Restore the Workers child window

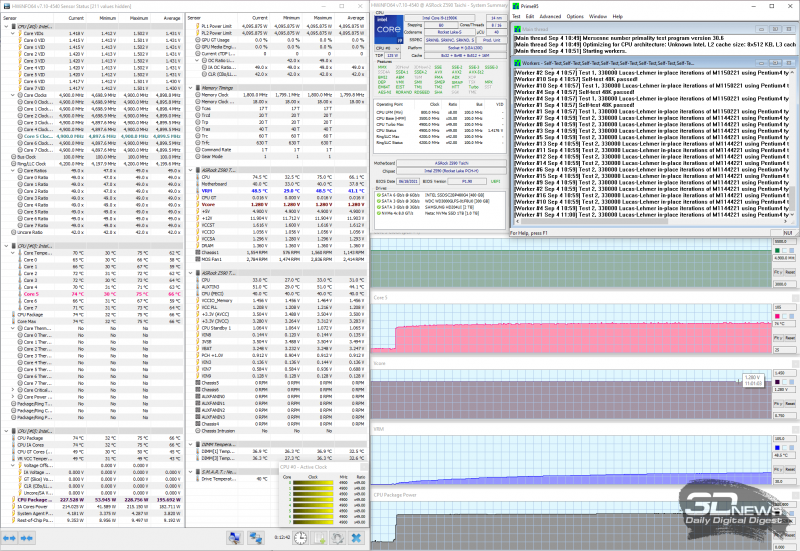coord(775,63)
